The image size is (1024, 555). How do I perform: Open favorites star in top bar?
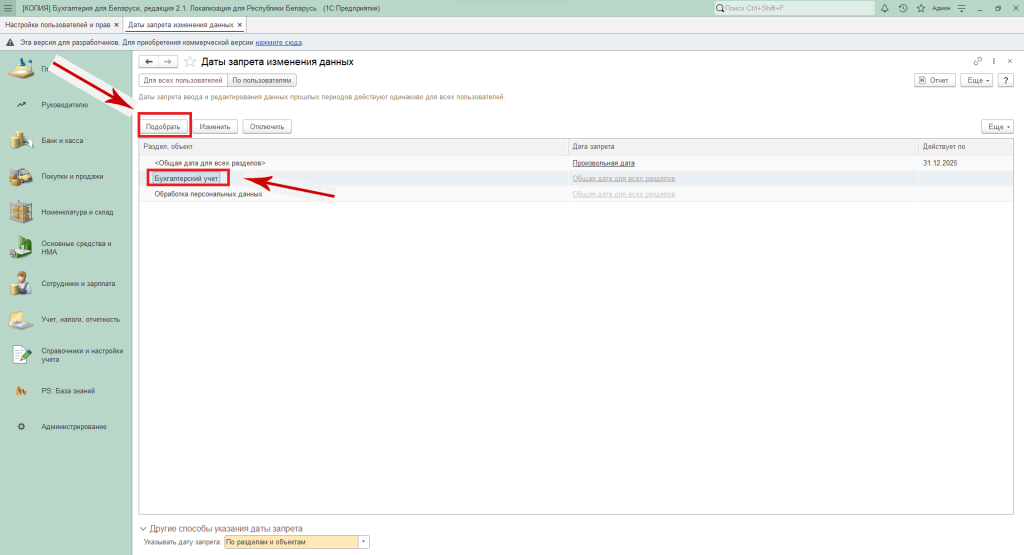(920, 8)
